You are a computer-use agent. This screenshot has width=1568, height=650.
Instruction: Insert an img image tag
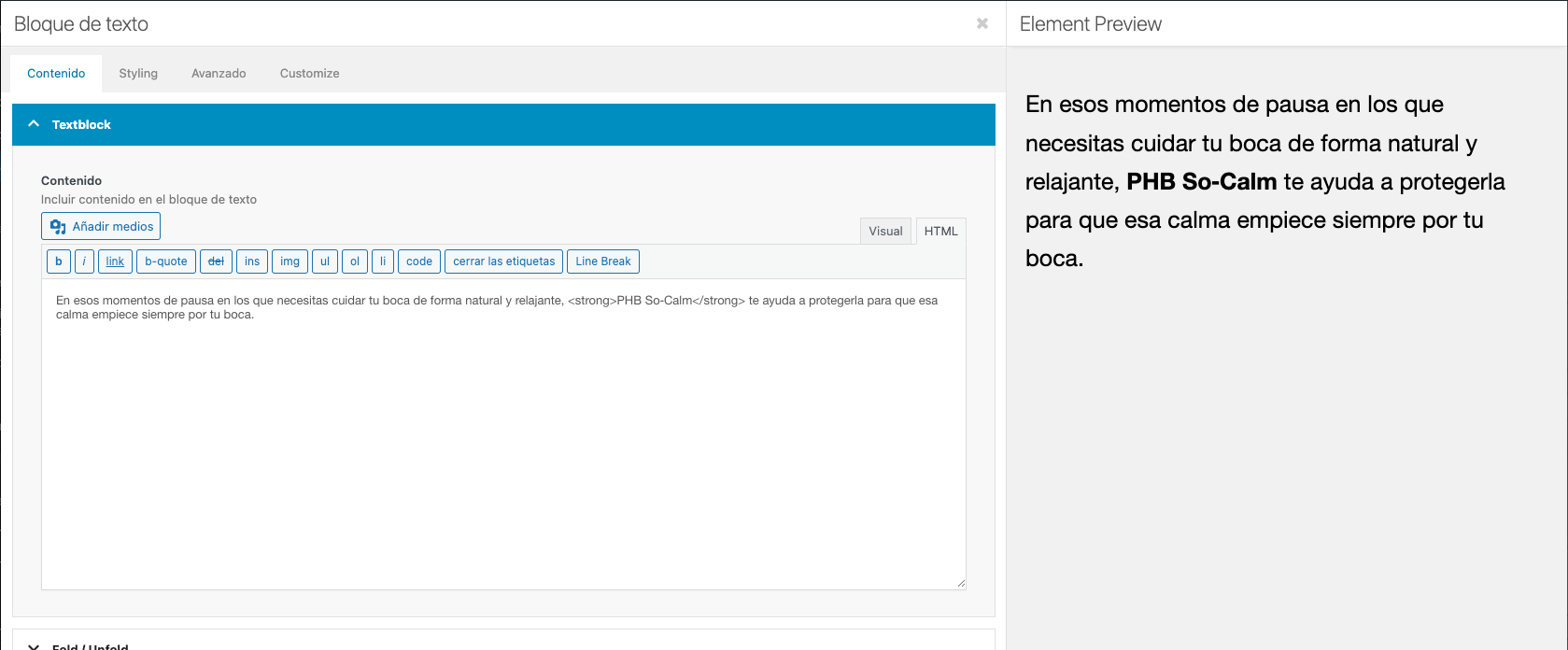[x=290, y=261]
